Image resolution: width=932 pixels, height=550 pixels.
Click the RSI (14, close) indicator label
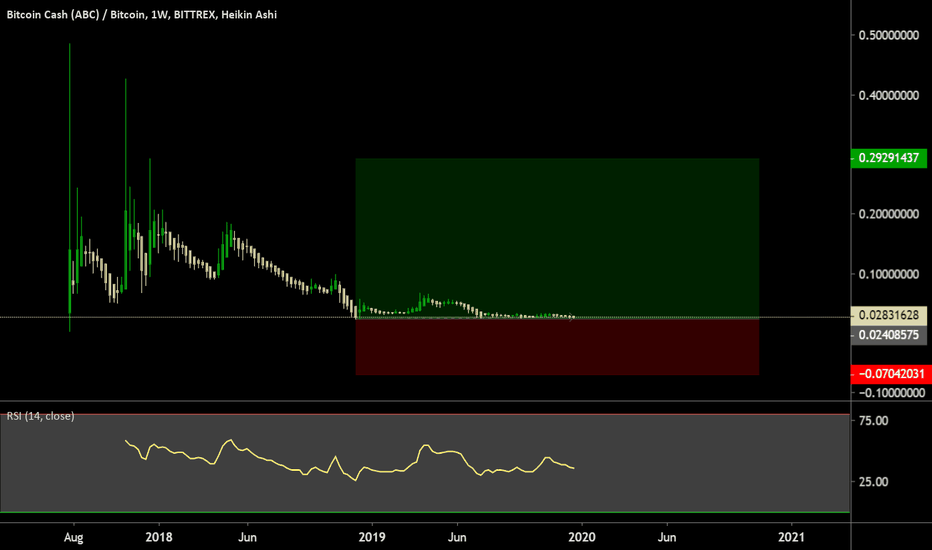(x=40, y=416)
